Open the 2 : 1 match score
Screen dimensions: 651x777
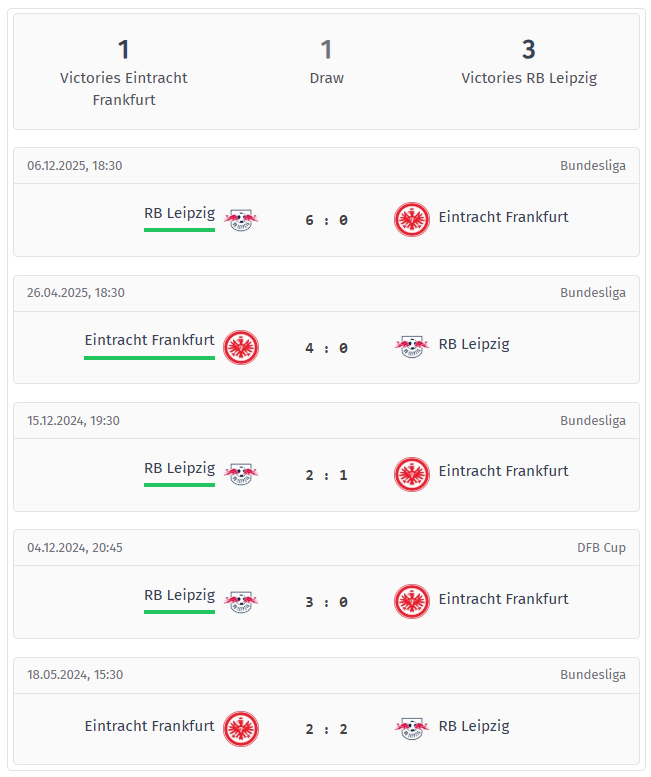326,474
